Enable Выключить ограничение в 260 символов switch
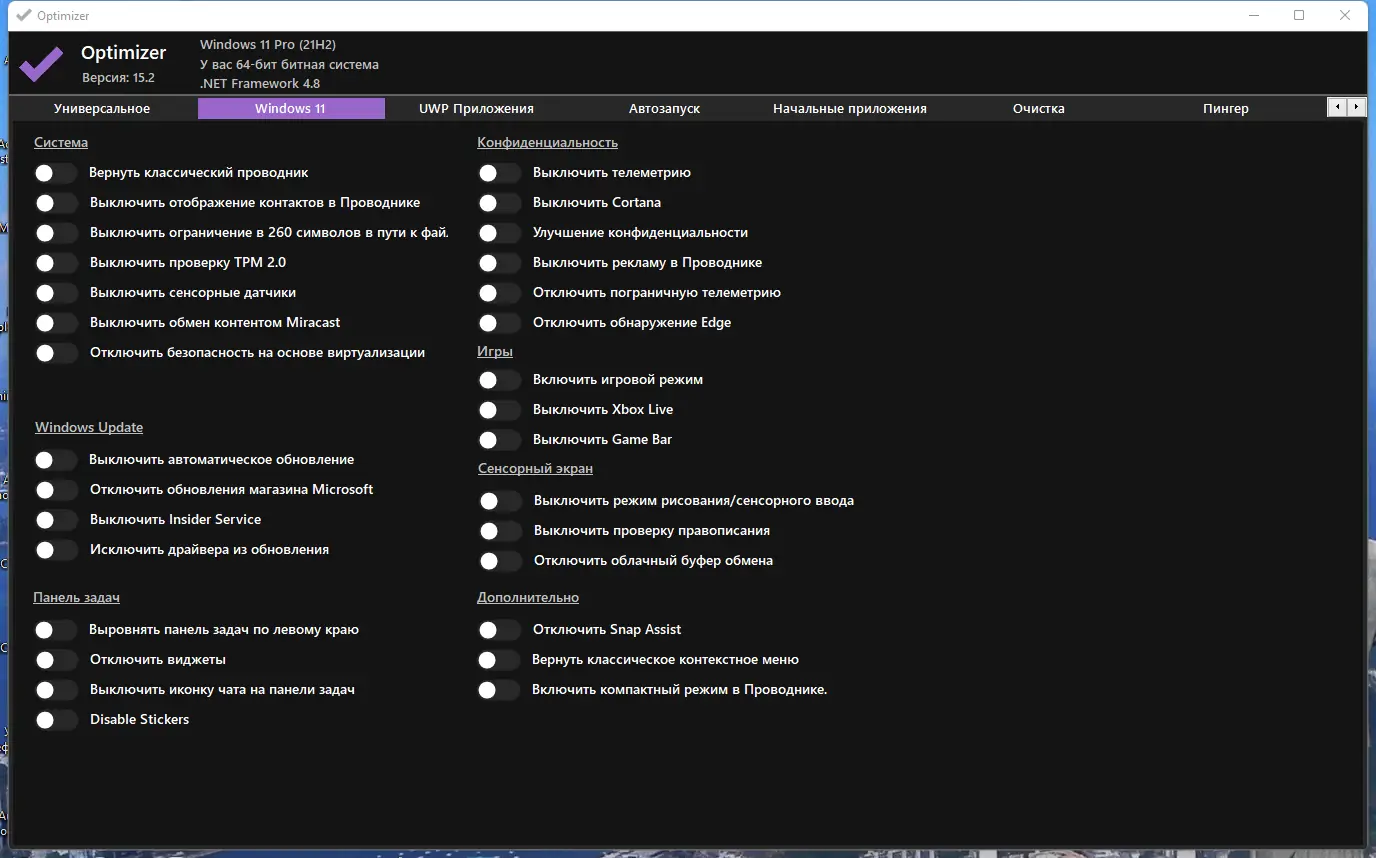The height and width of the screenshot is (858, 1376). coord(56,233)
